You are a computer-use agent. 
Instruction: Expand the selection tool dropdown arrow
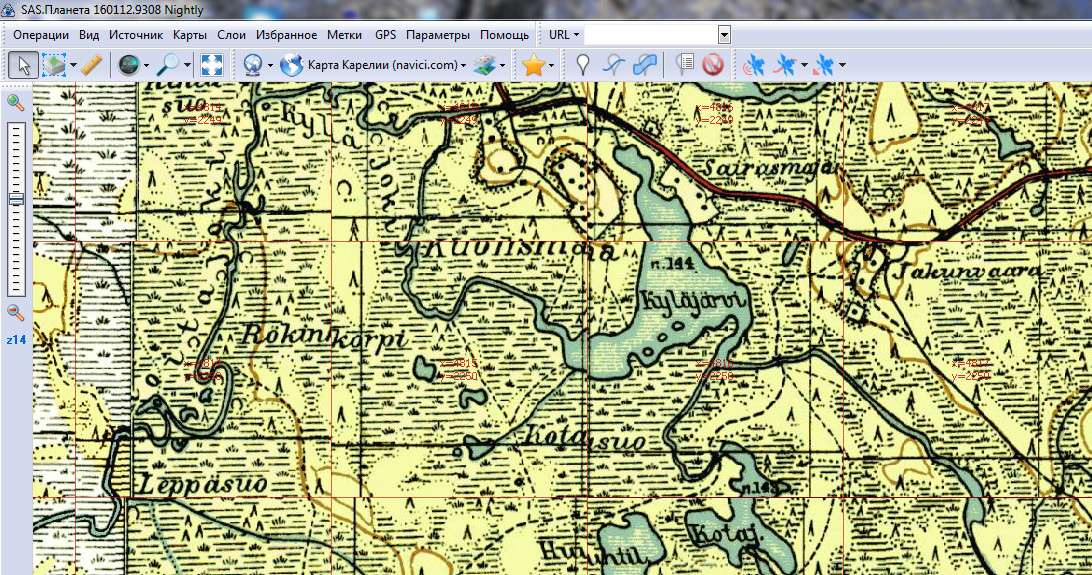pyautogui.click(x=73, y=65)
